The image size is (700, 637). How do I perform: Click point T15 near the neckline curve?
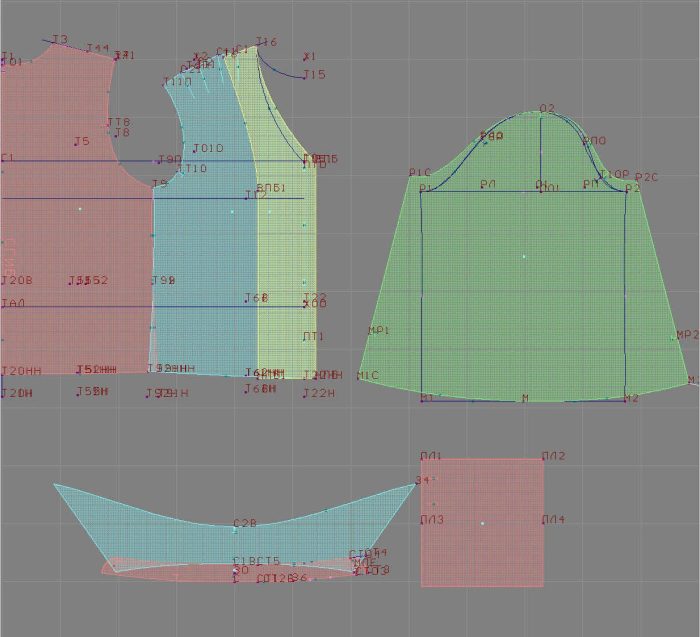click(x=313, y=75)
